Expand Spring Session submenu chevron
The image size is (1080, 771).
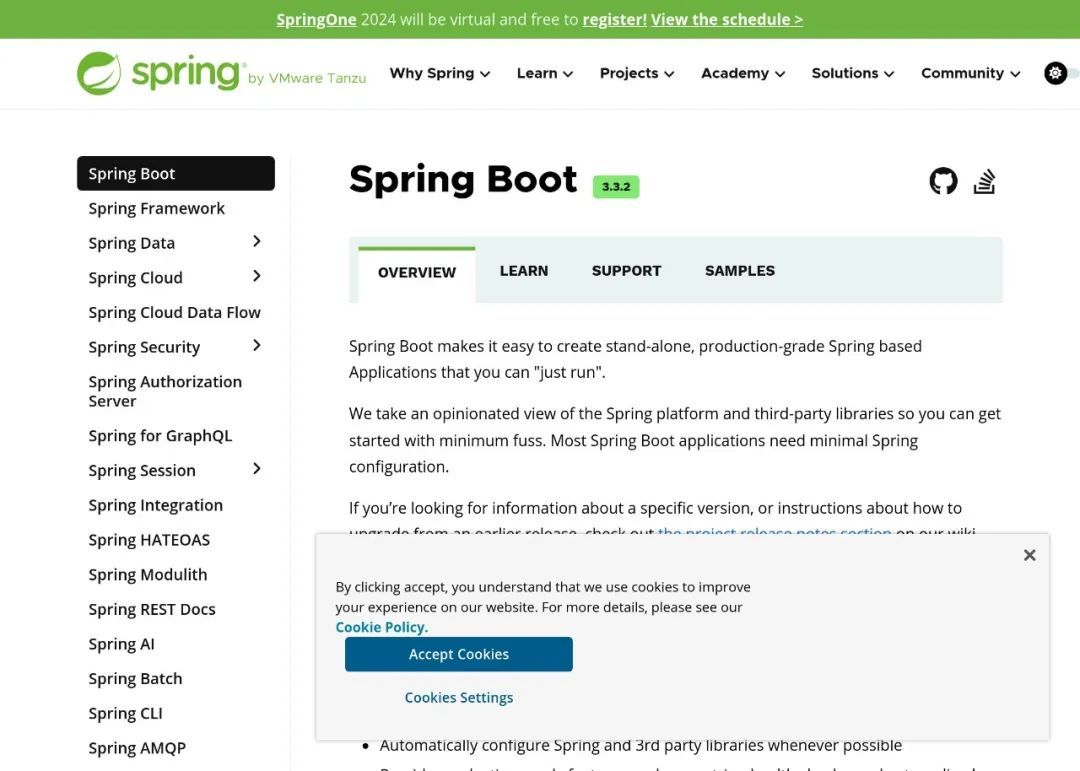(257, 469)
